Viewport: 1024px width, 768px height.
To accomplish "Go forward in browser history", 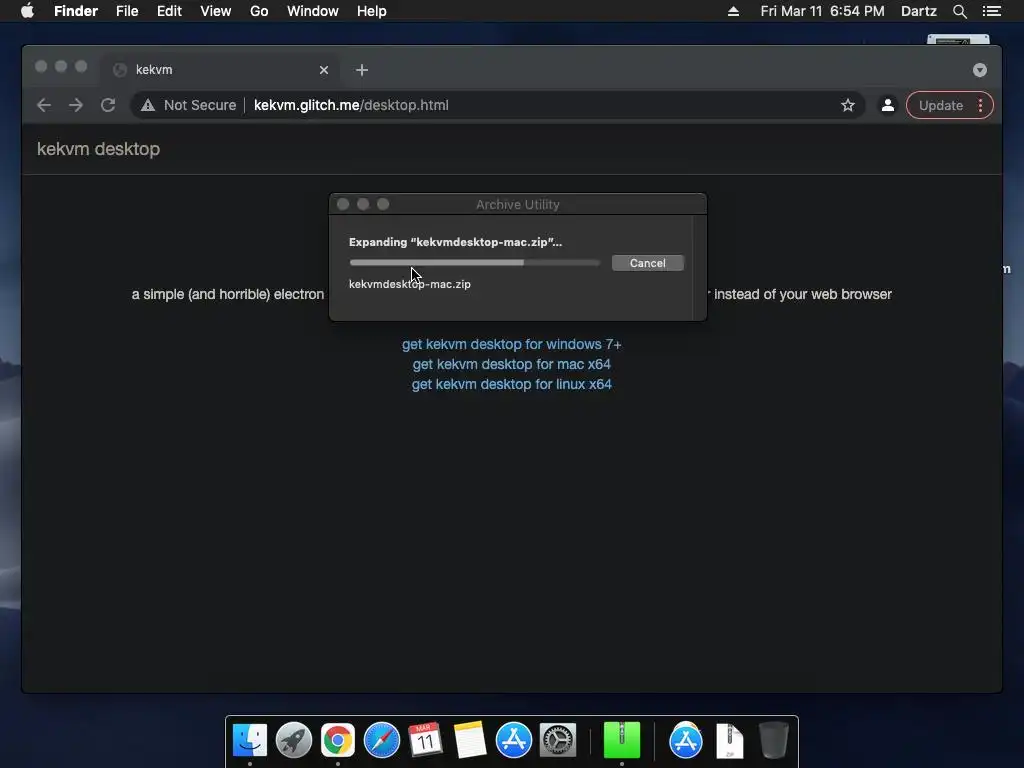I will click(76, 105).
